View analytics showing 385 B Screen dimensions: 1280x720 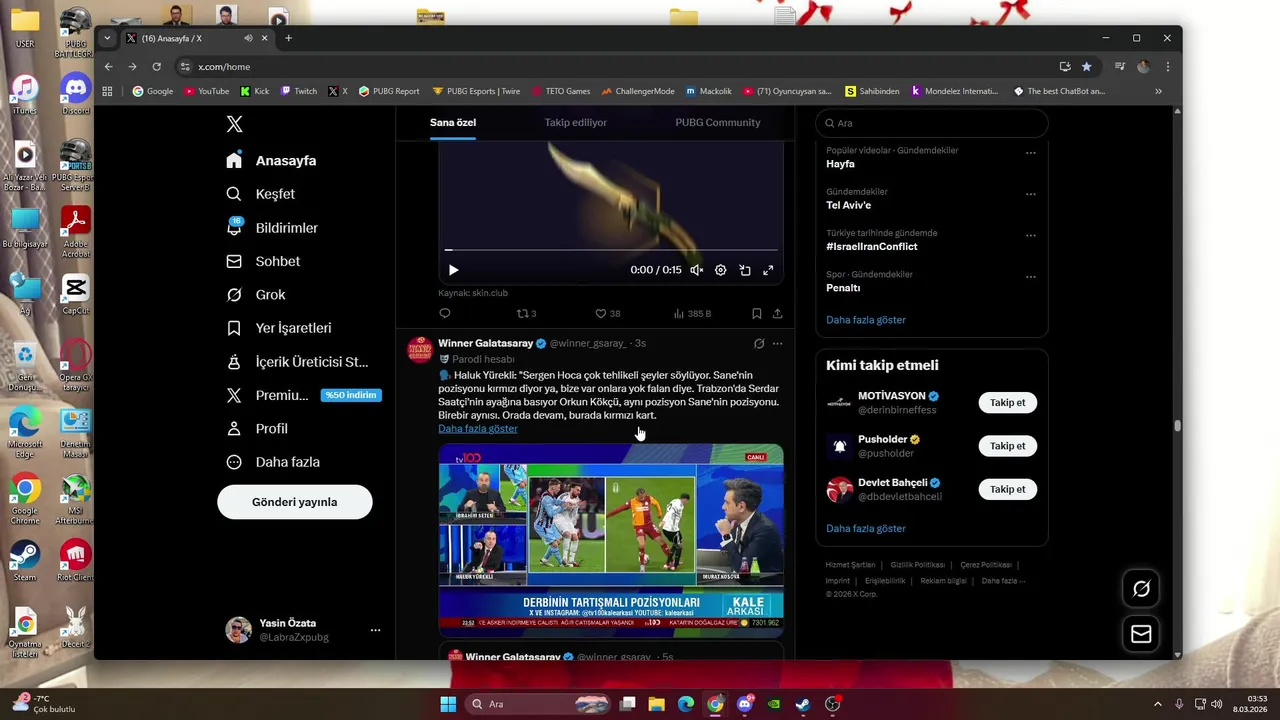(692, 313)
